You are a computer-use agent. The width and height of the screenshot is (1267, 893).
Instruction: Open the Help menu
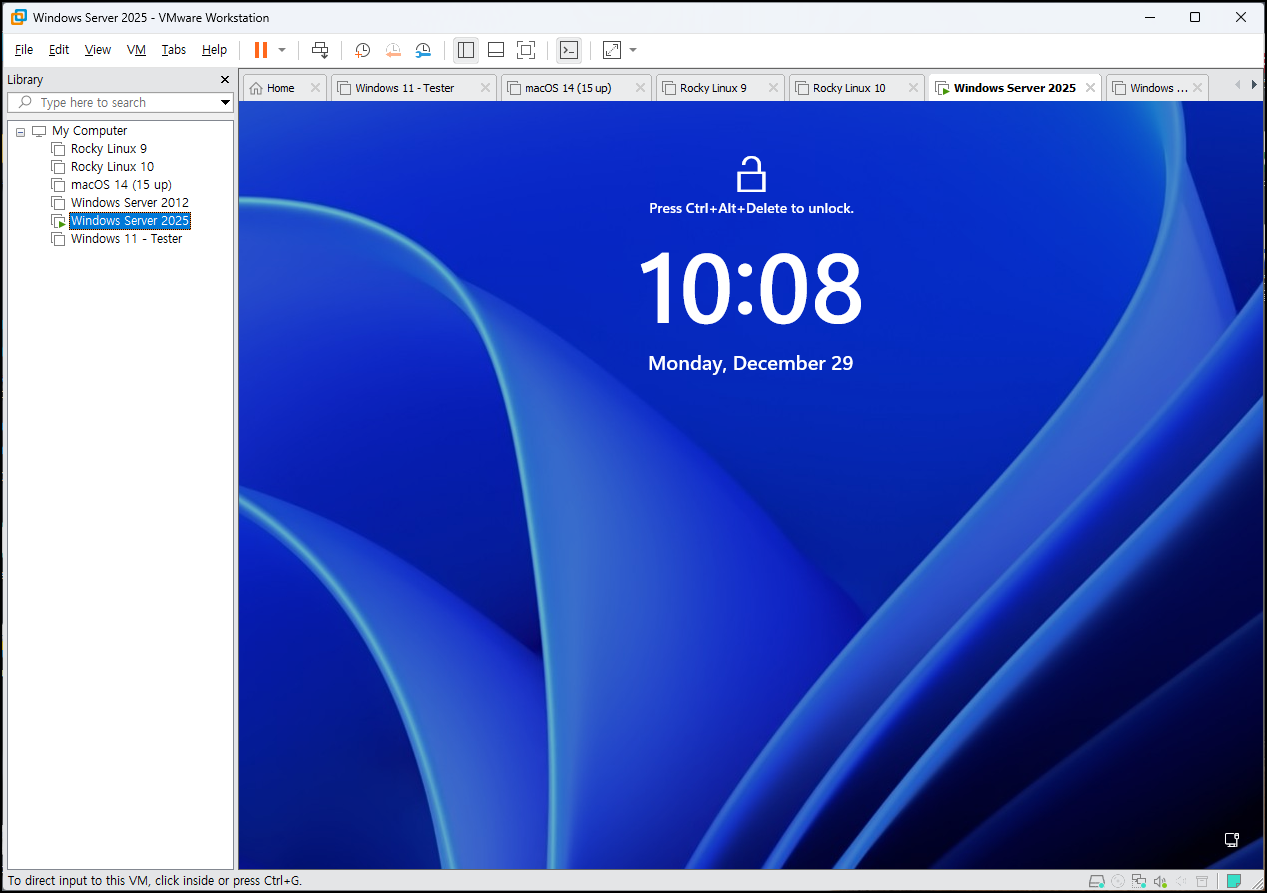[214, 50]
